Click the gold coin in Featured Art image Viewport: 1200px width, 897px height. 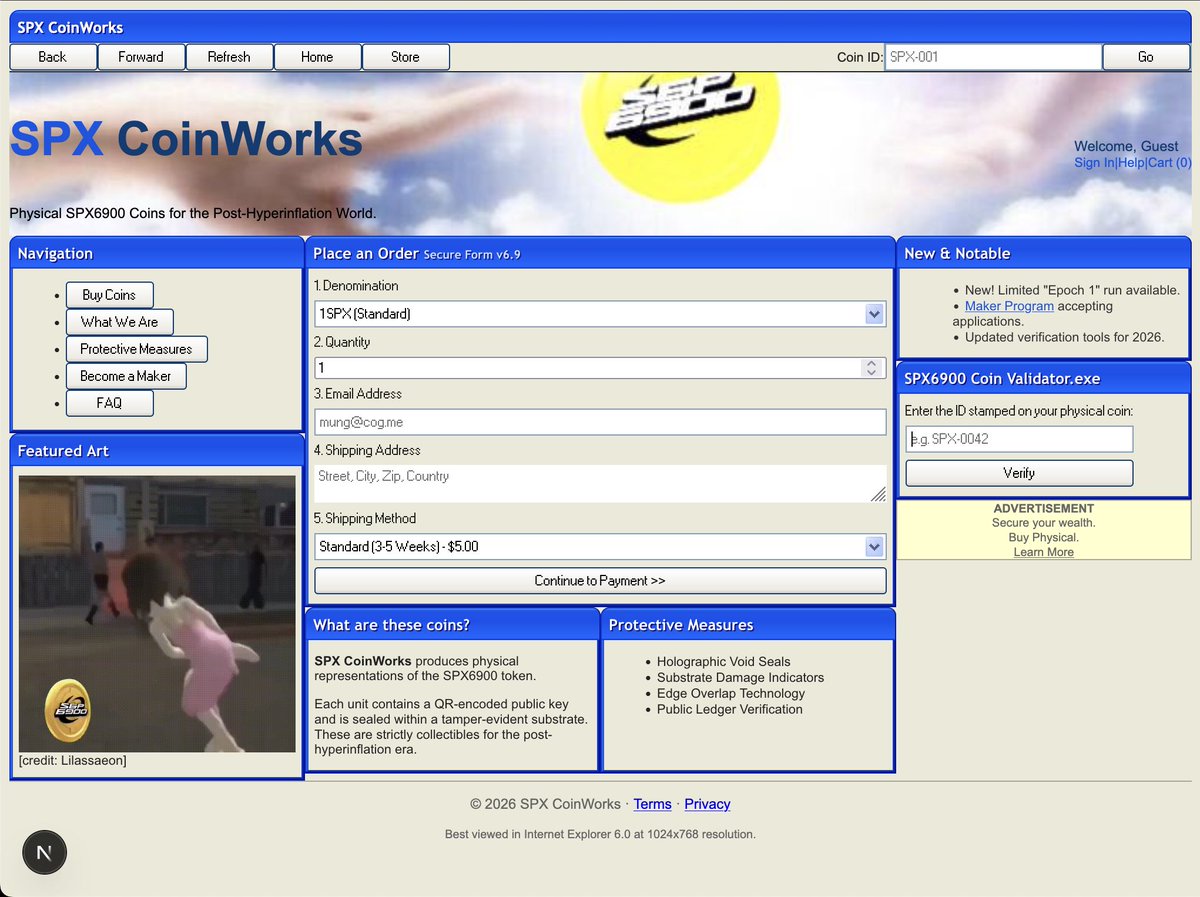click(x=68, y=710)
